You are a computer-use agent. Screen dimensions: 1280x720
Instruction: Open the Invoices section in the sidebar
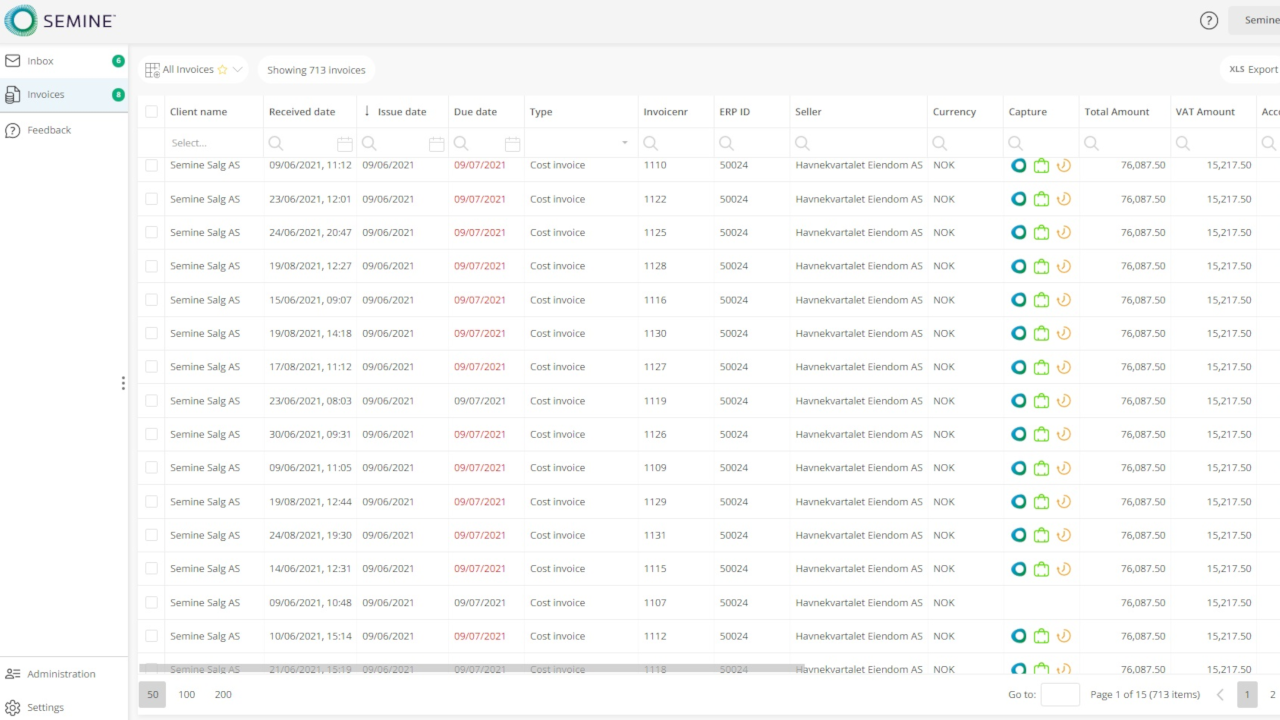pos(64,95)
